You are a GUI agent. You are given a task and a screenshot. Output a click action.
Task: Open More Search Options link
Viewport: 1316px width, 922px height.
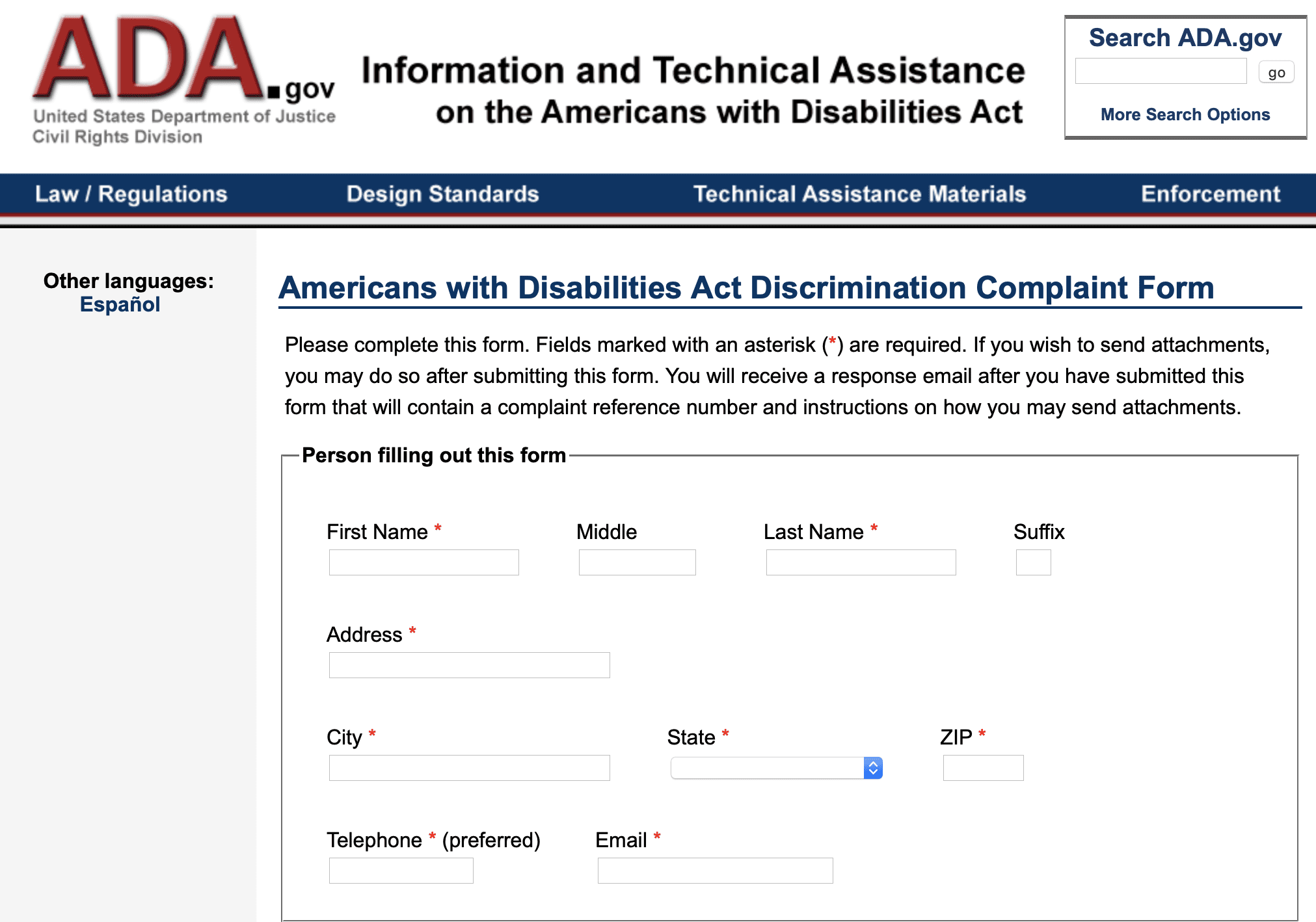(1185, 114)
